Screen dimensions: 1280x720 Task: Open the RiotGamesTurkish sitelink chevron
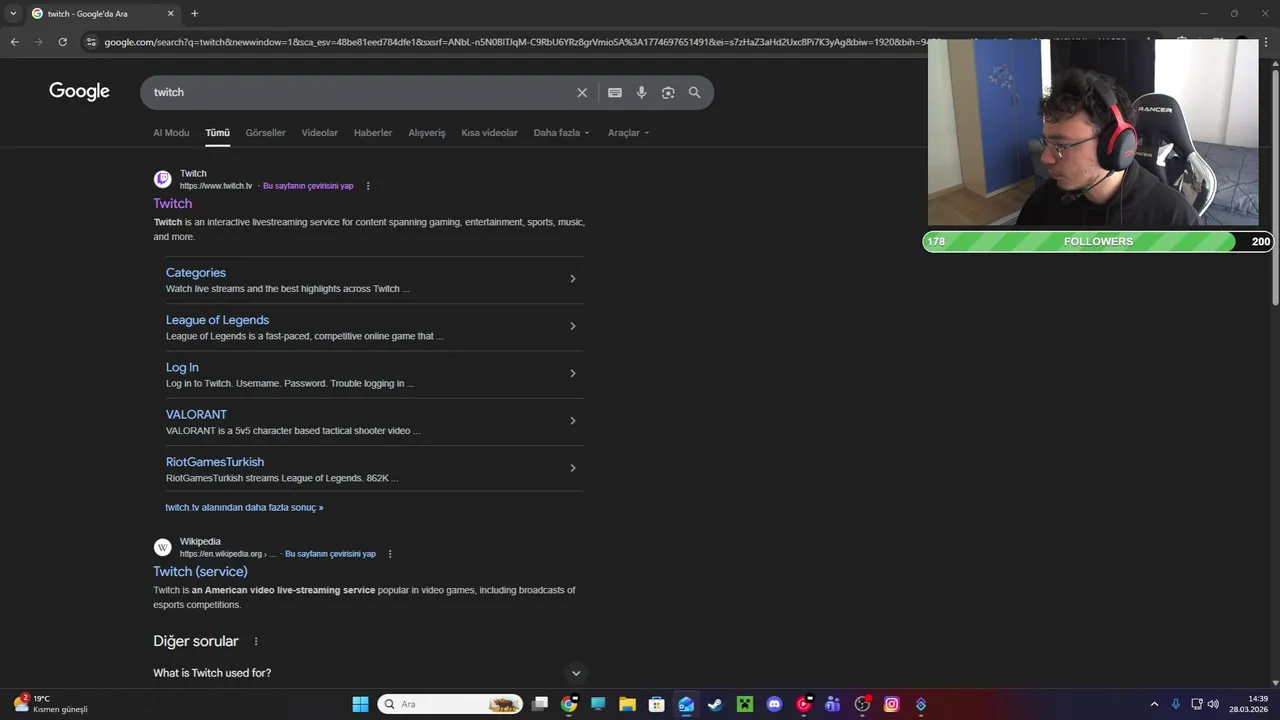(x=572, y=468)
